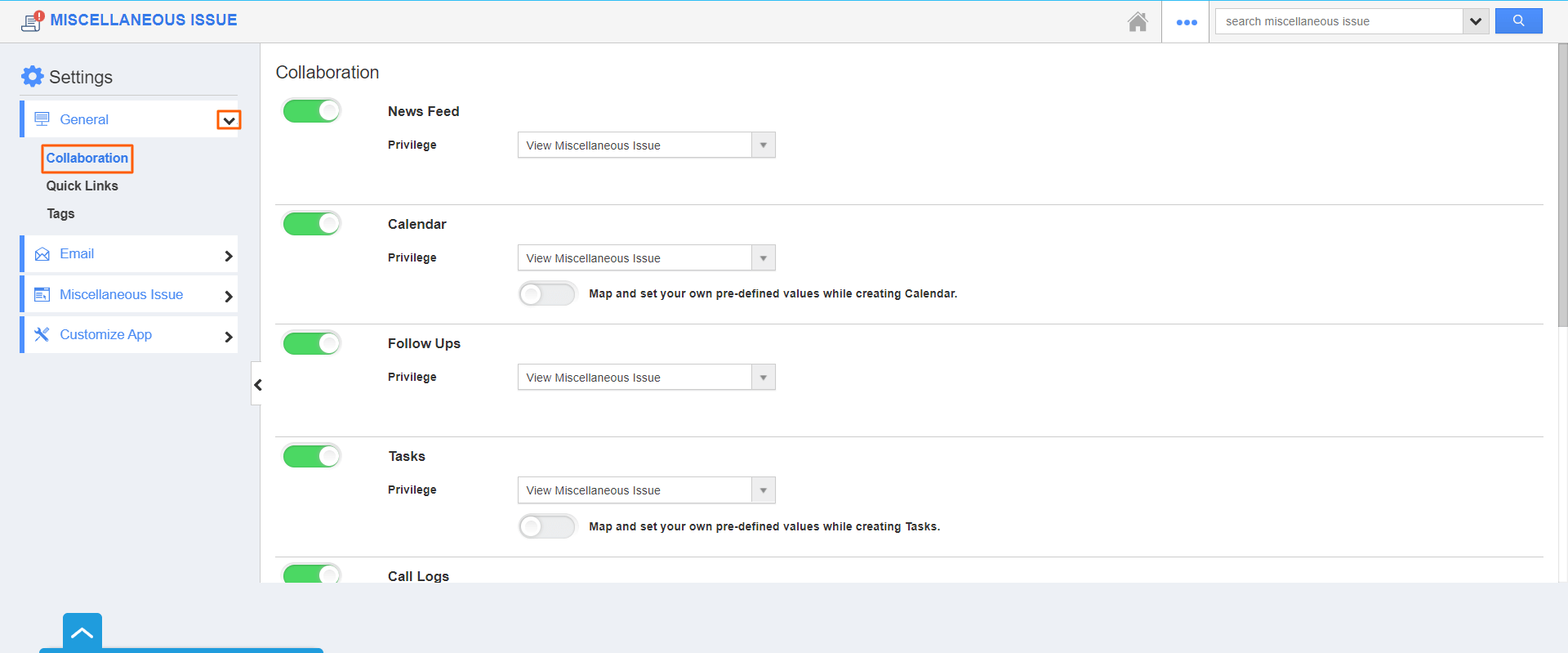Open the Quick Links submenu item
The height and width of the screenshot is (653, 1568).
[82, 186]
